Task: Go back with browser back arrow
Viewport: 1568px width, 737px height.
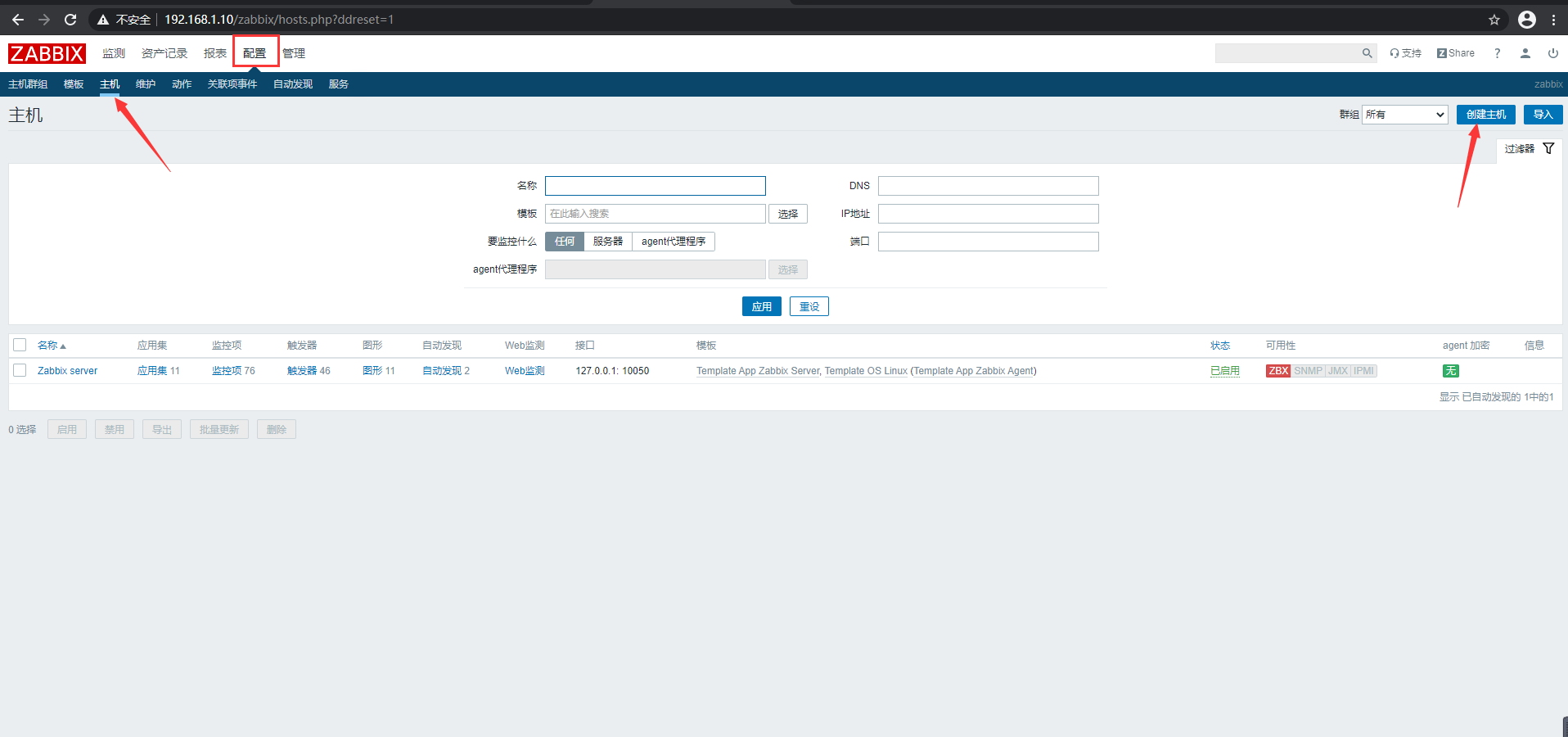Action: 17,20
